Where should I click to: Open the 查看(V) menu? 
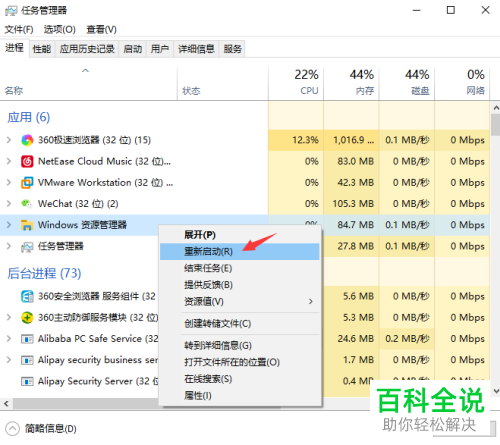[x=101, y=30]
